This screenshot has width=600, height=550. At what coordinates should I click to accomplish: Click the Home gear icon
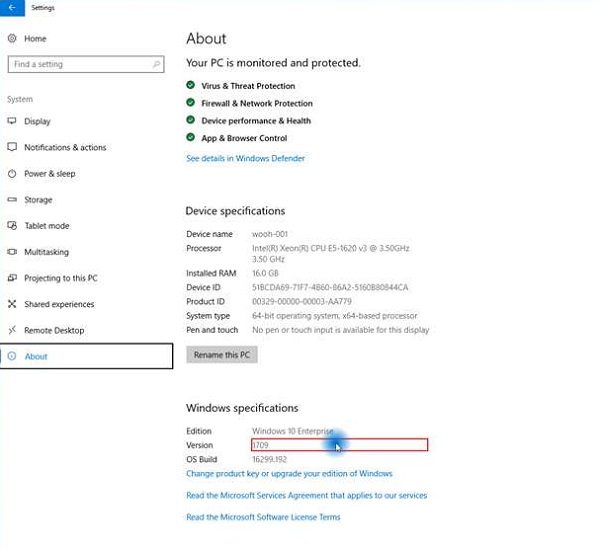pyautogui.click(x=12, y=38)
